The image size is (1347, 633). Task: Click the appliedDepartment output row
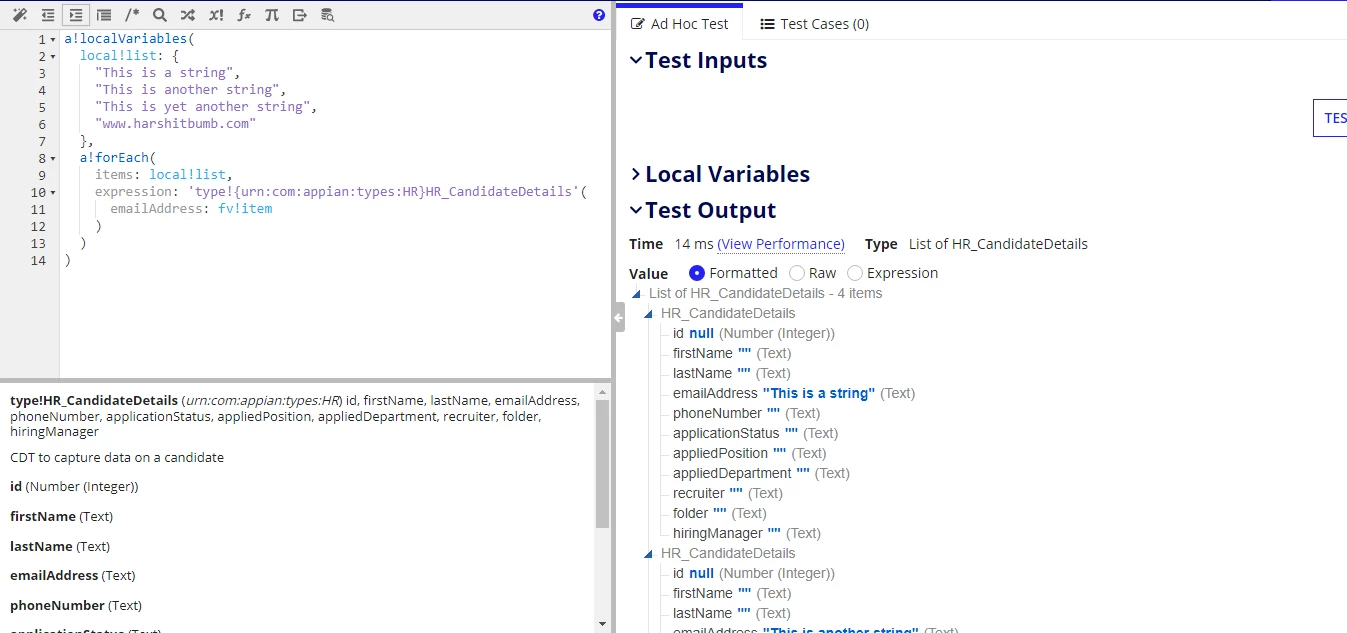(761, 473)
